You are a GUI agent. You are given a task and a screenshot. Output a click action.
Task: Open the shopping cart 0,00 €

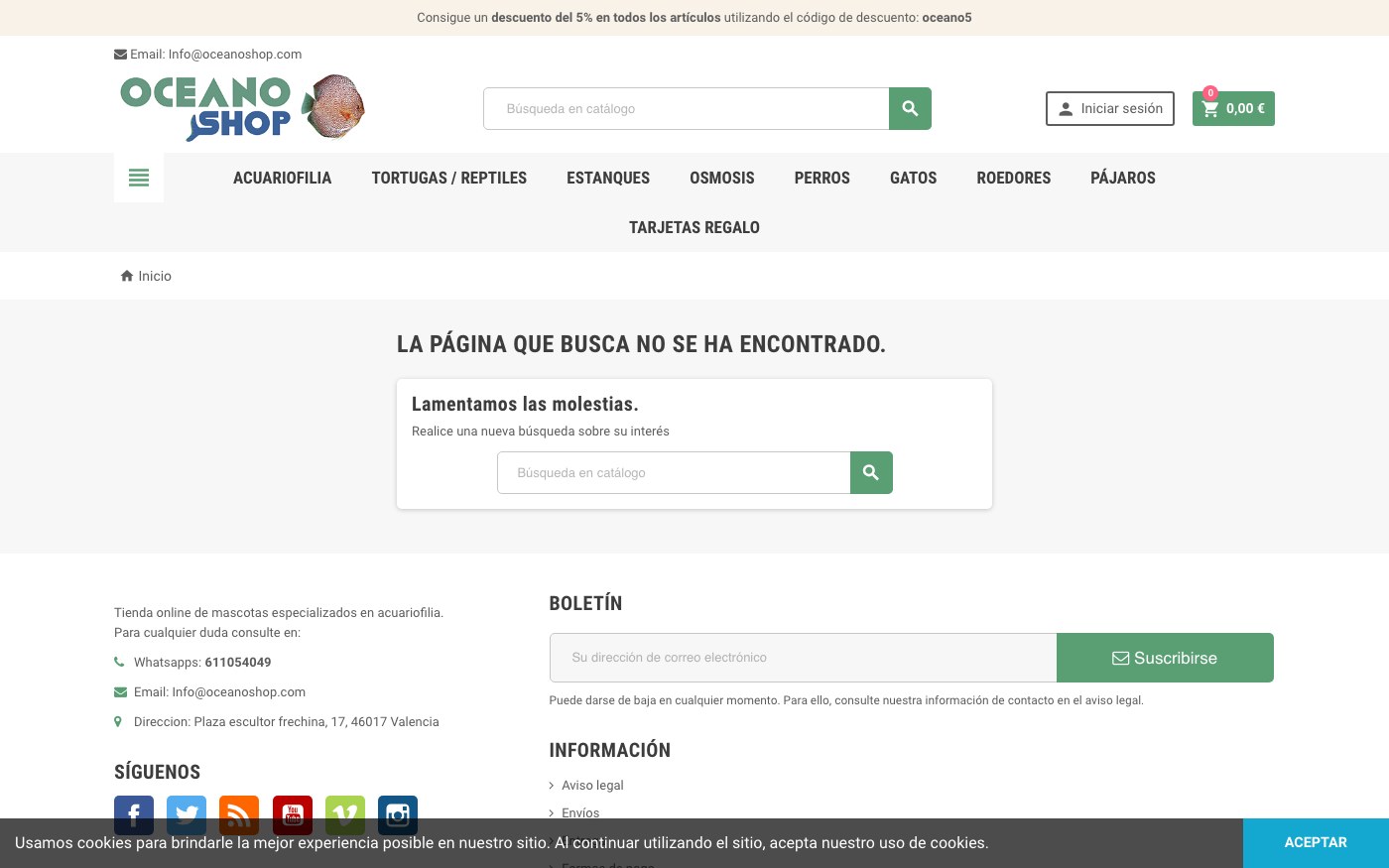click(x=1233, y=109)
